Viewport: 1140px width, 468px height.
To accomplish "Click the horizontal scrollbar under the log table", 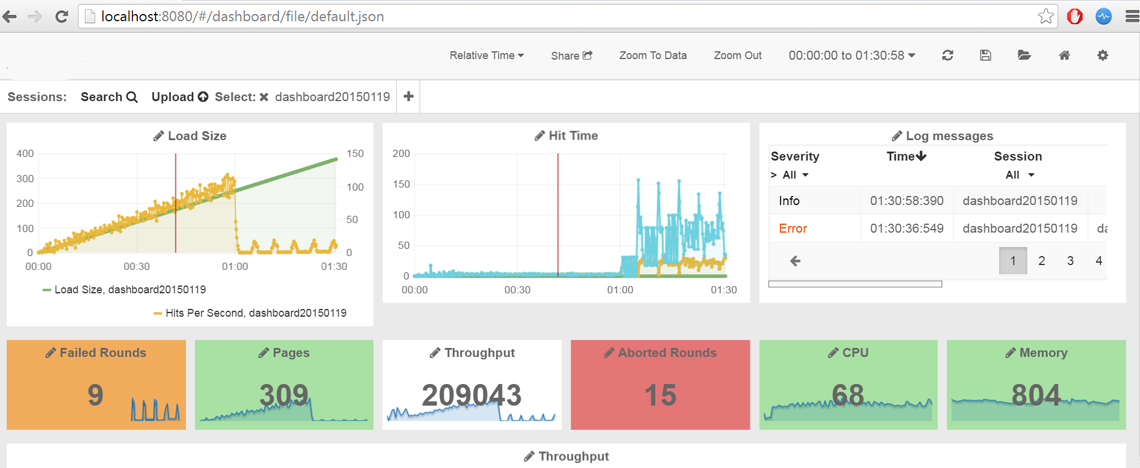I will click(x=855, y=284).
